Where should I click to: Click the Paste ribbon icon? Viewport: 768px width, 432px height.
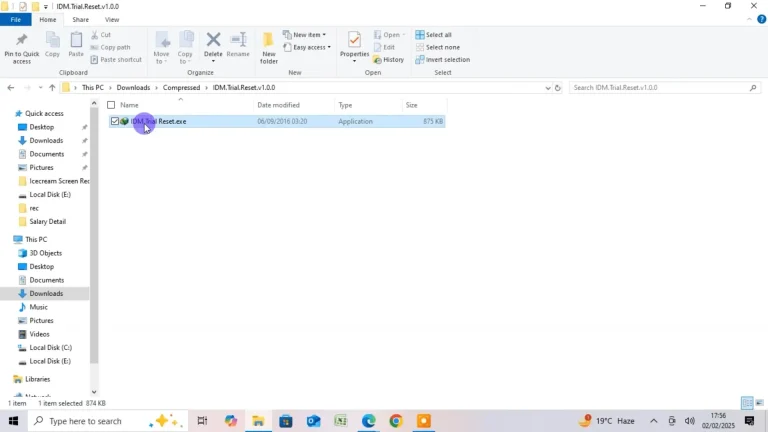76,45
